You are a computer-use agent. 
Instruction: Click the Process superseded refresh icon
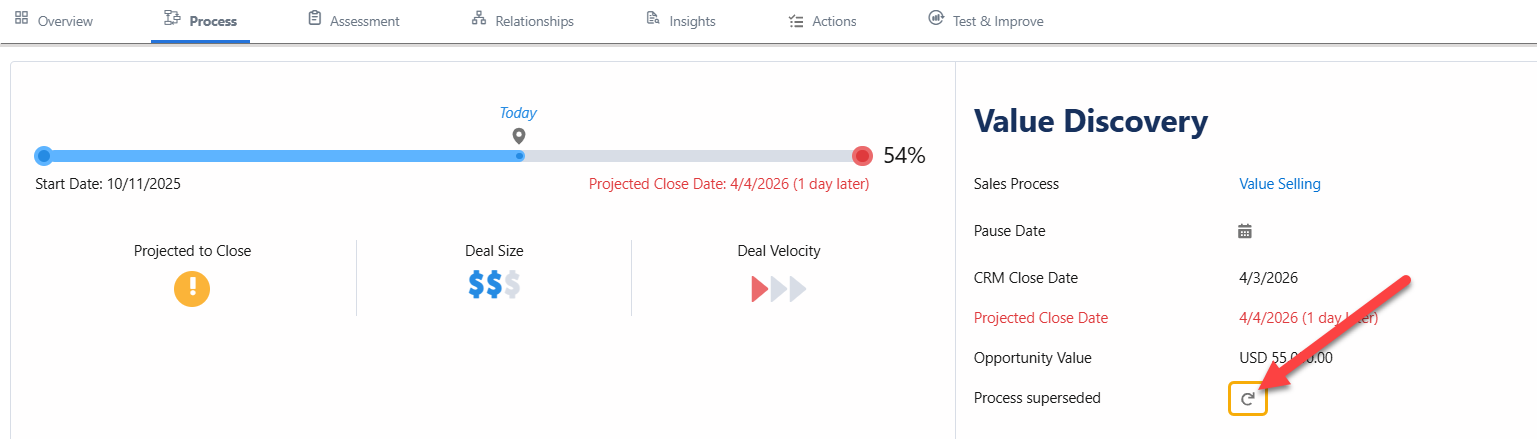[x=1247, y=399]
